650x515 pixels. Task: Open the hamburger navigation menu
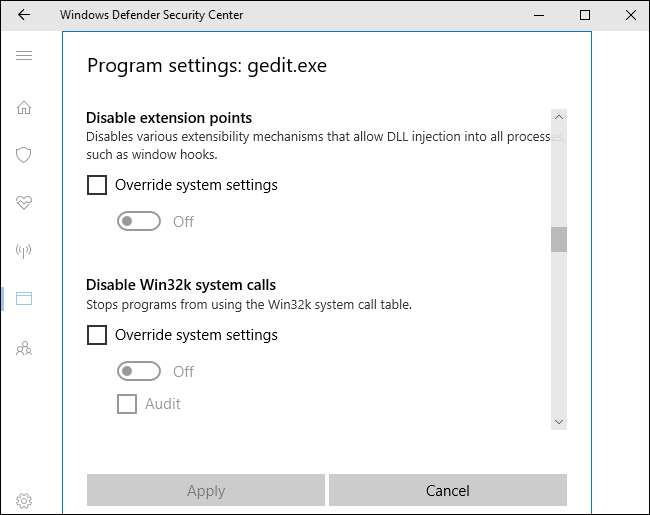point(24,55)
